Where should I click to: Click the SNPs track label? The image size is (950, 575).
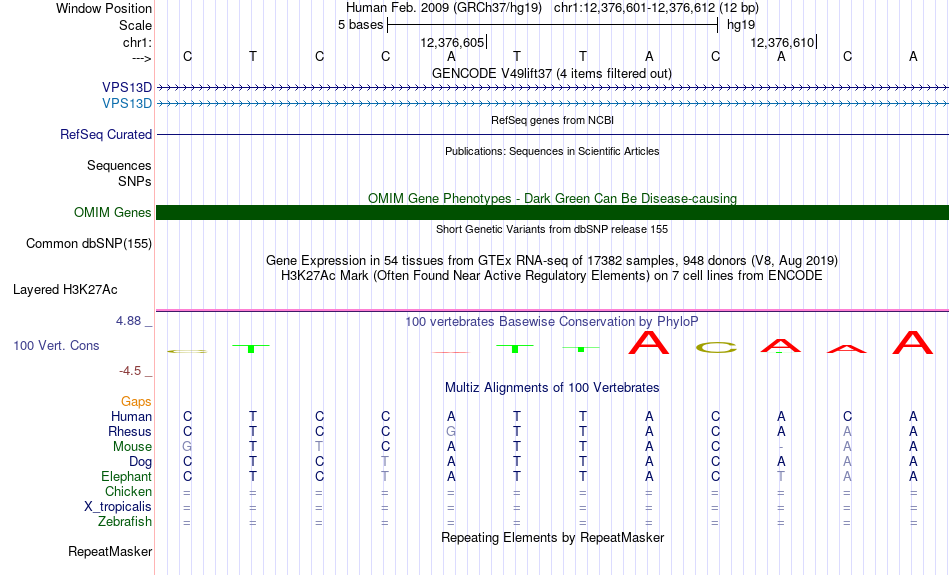pos(135,181)
